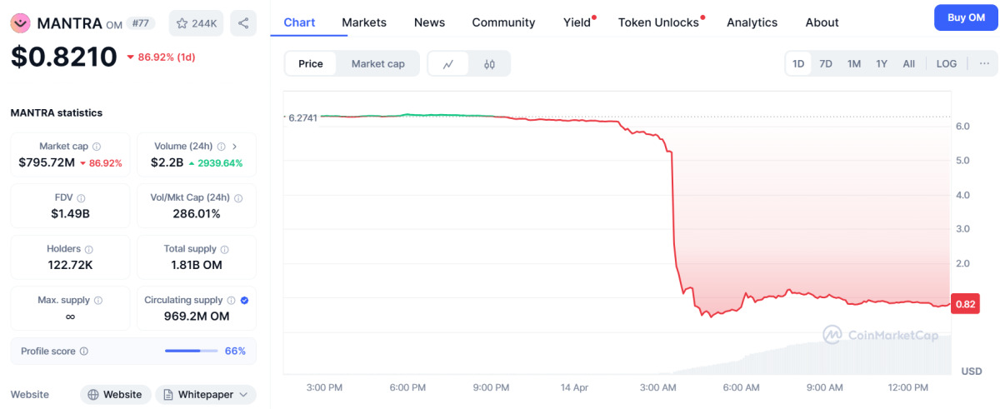This screenshot has width=1000, height=409.
Task: Click the 122.72K holders value
Action: pyautogui.click(x=70, y=265)
